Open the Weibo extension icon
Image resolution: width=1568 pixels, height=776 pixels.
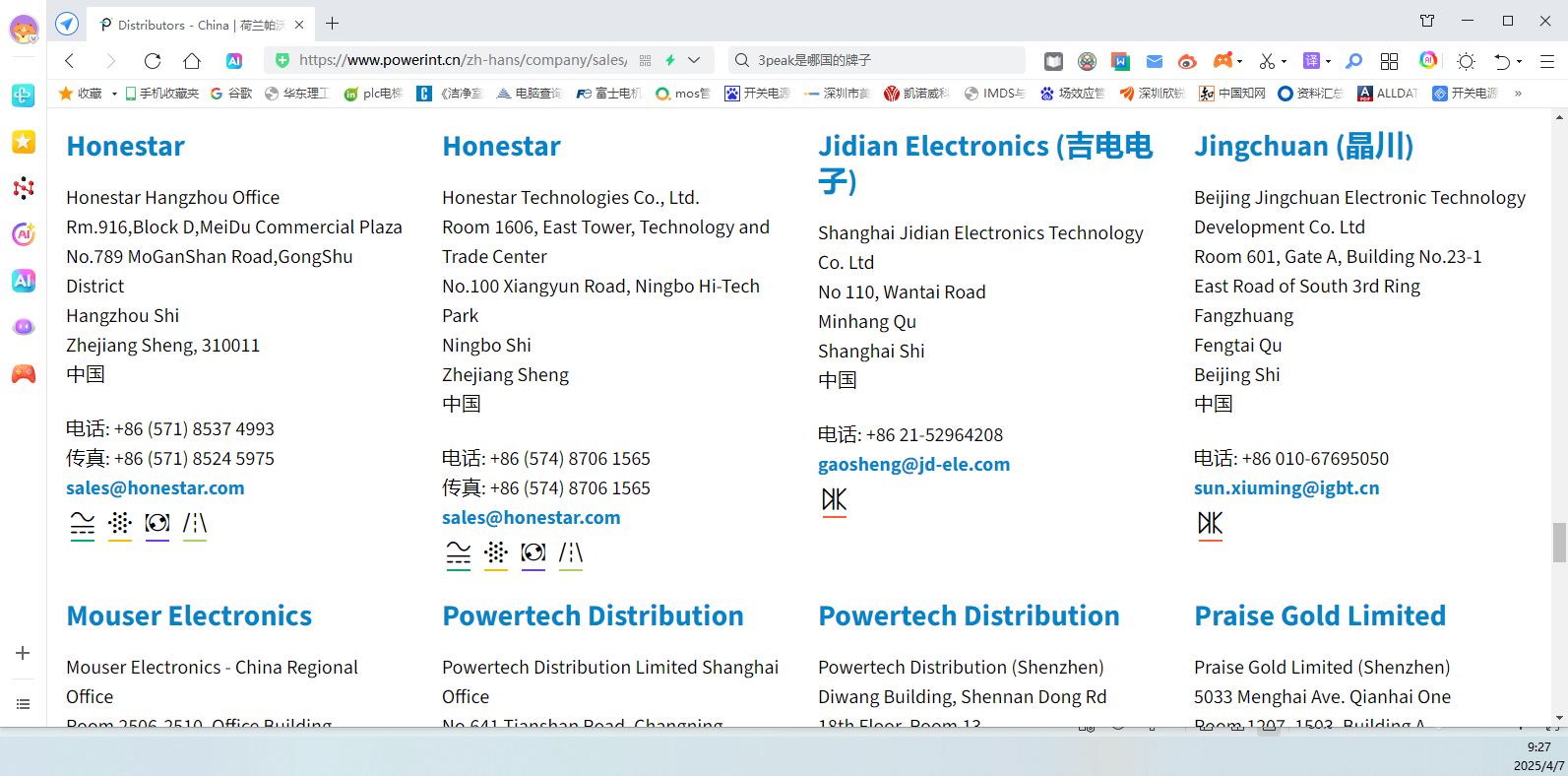pyautogui.click(x=1187, y=61)
